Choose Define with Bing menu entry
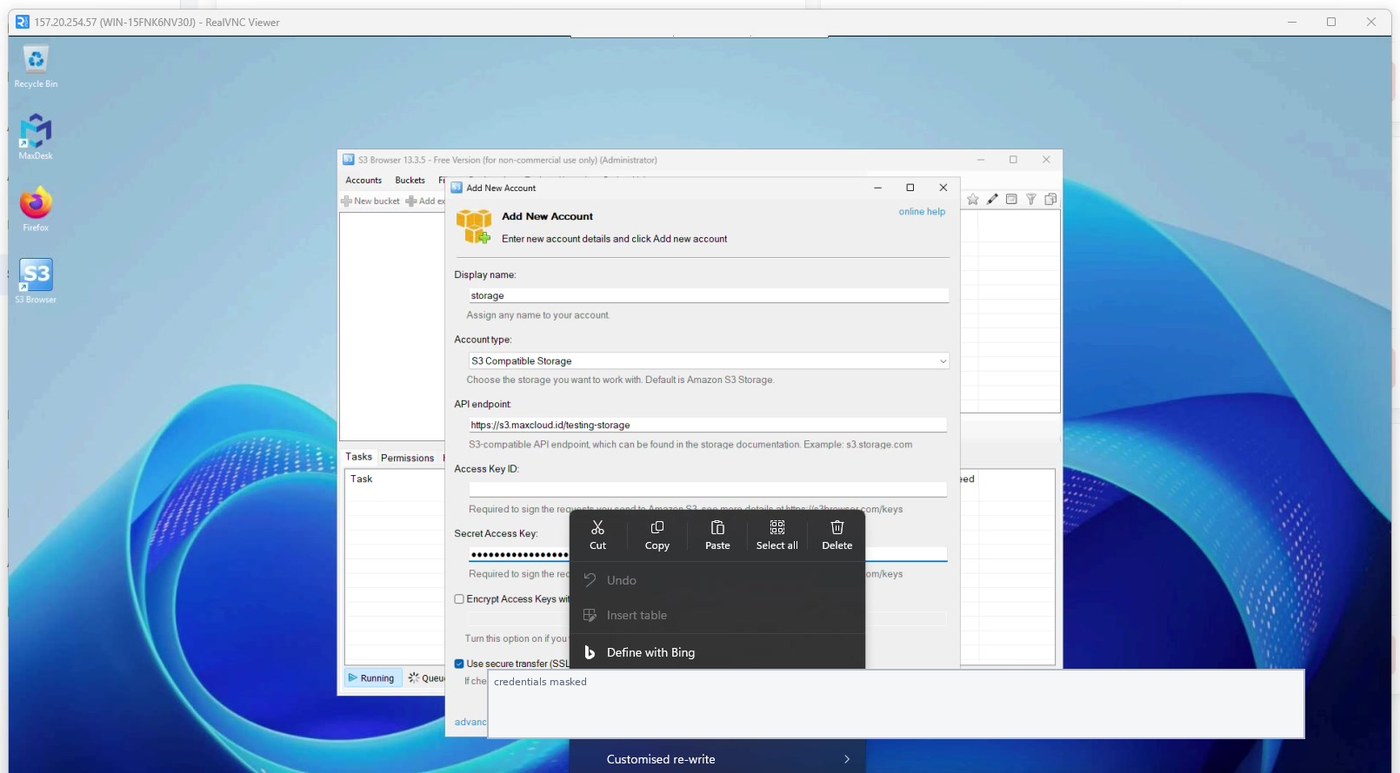This screenshot has width=1400, height=773. click(x=717, y=652)
